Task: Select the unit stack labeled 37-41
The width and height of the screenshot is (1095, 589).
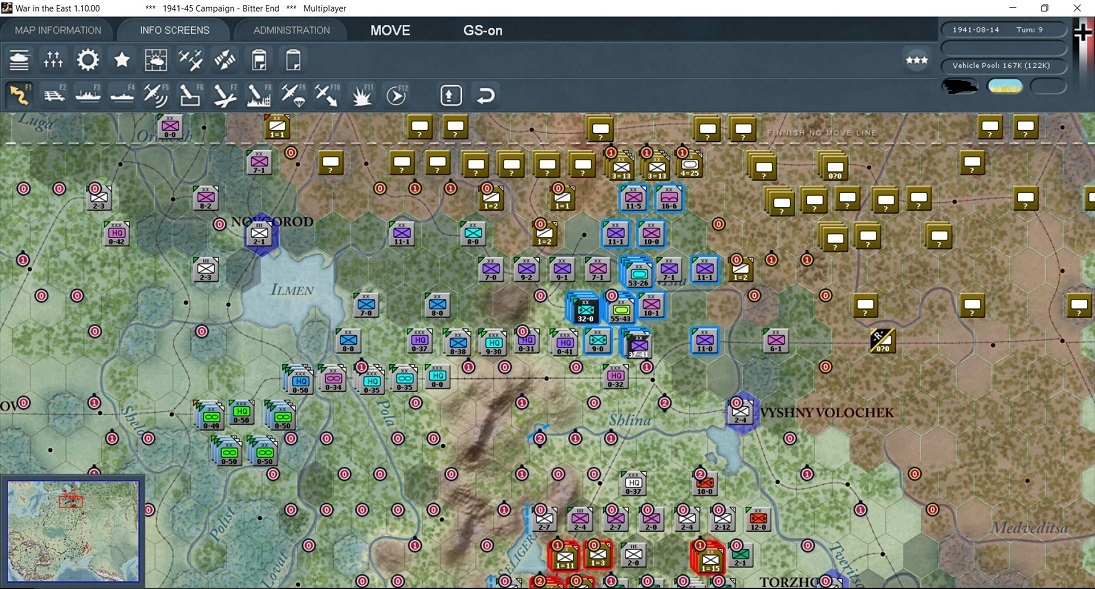Action: coord(638,344)
